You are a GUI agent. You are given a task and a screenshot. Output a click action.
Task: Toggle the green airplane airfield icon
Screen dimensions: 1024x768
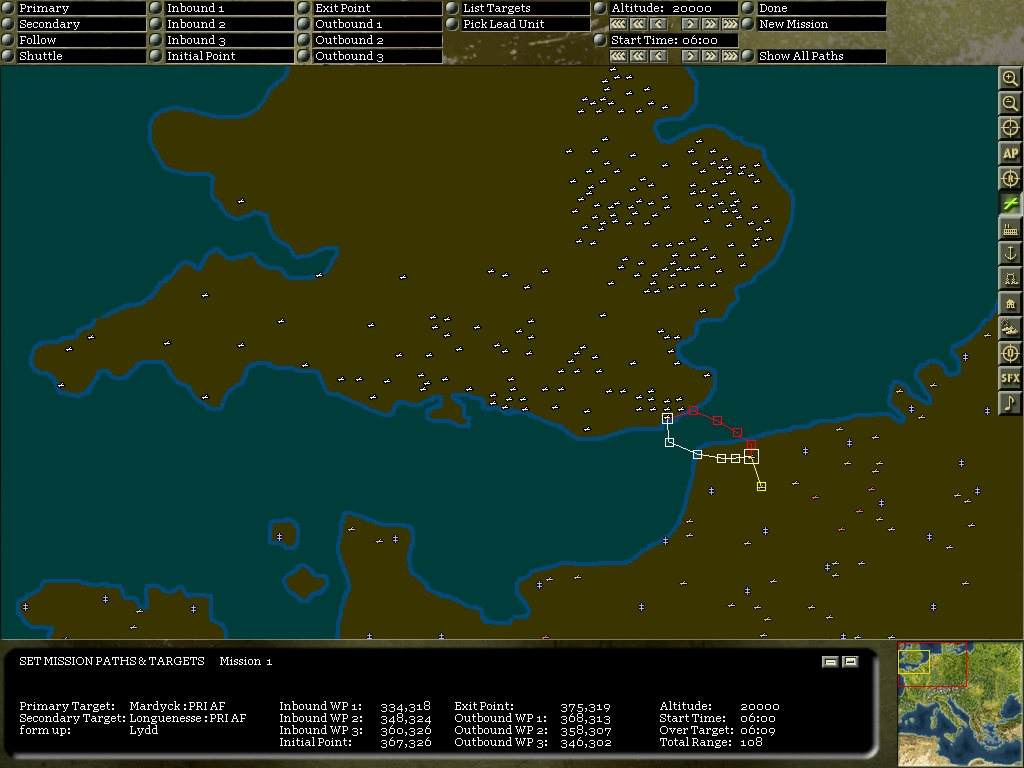[1010, 204]
